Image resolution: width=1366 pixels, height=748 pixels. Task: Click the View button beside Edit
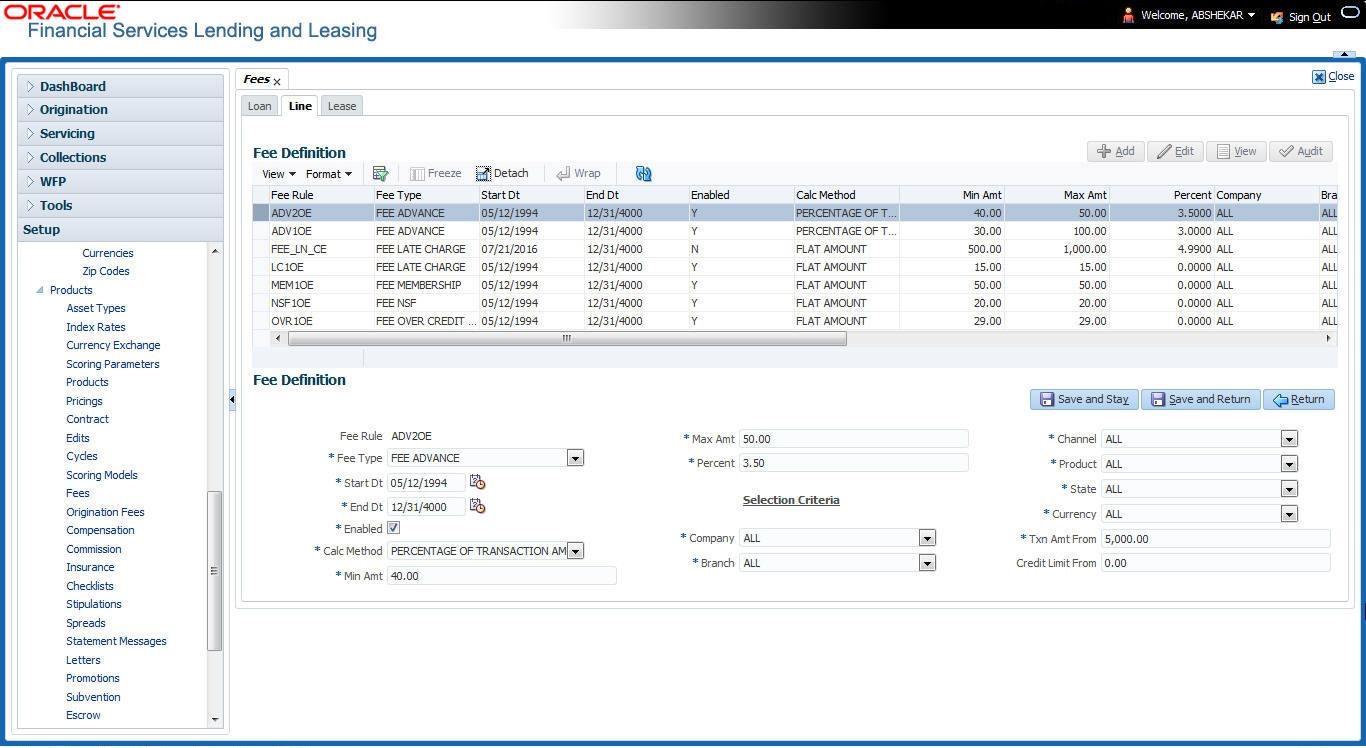pyautogui.click(x=1236, y=151)
